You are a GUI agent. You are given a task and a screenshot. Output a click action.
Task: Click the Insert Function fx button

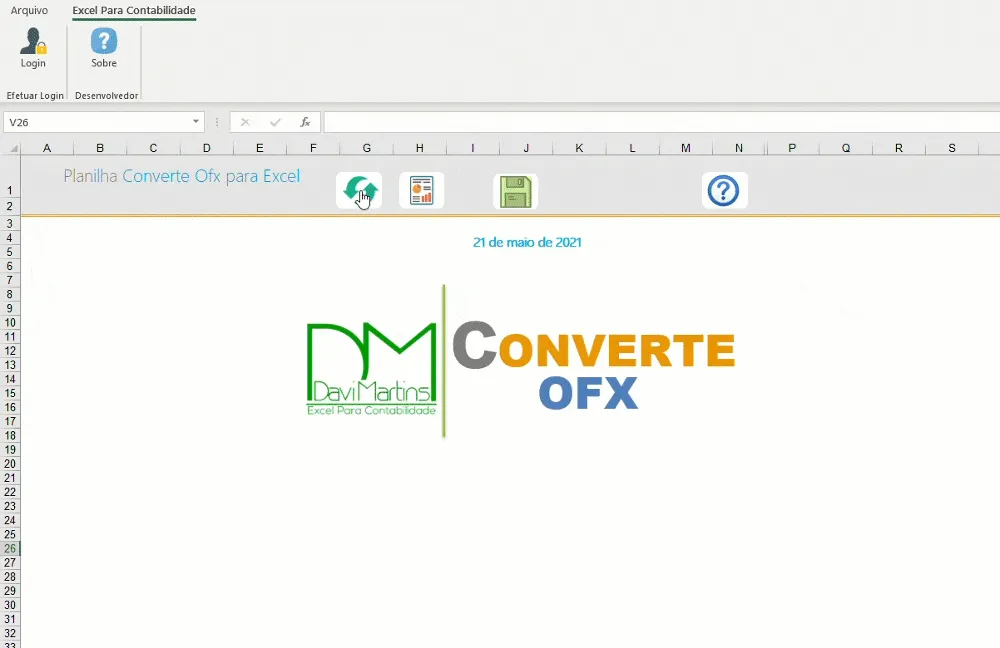[305, 122]
